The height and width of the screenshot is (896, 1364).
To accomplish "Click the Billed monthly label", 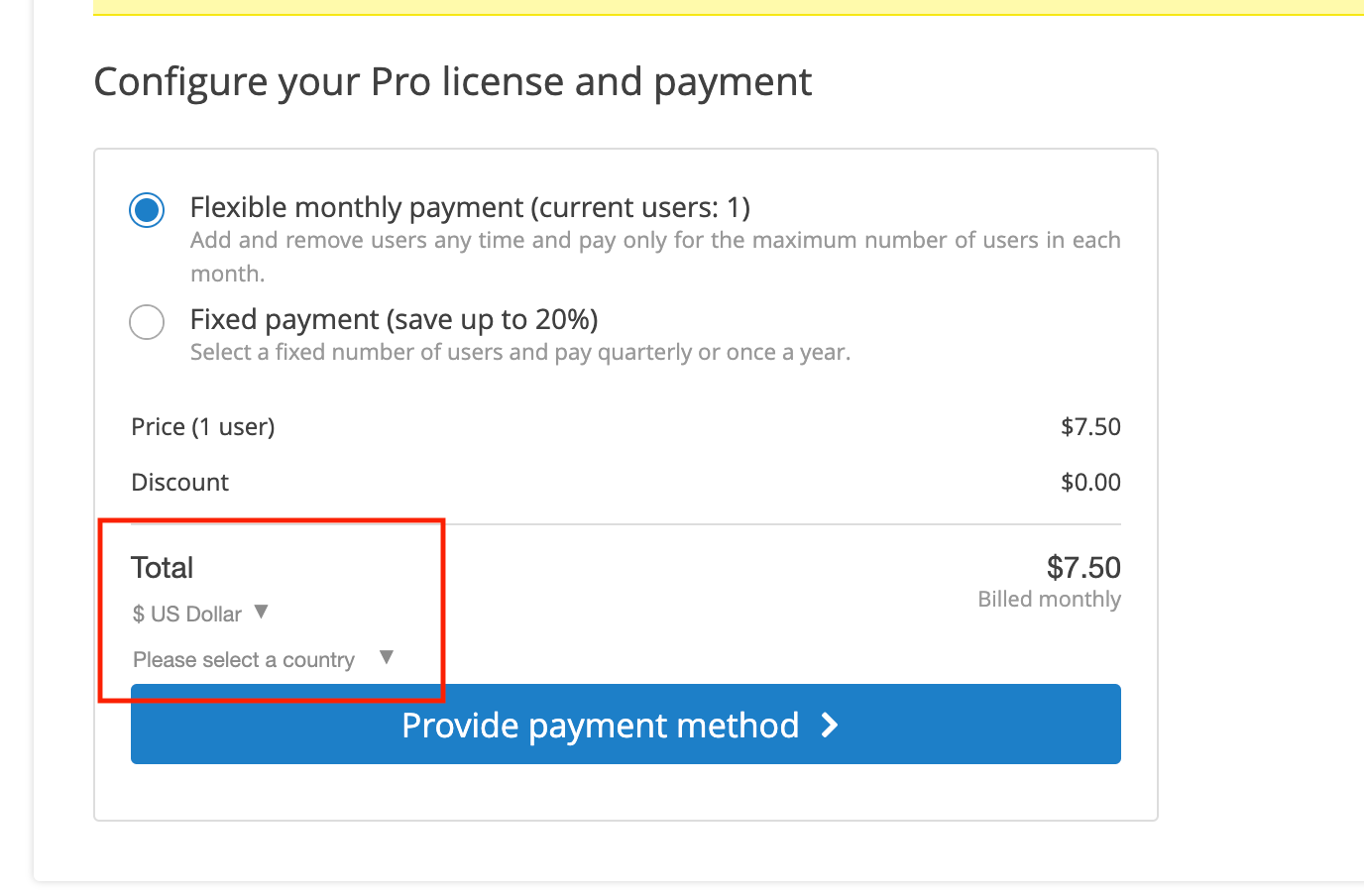I will tap(1049, 599).
